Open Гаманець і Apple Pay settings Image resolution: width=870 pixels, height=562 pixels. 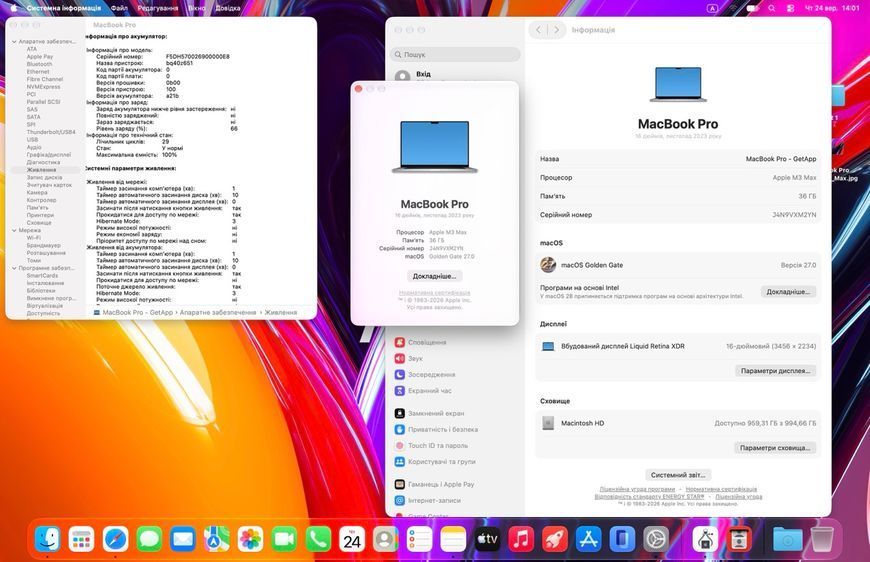(441, 484)
